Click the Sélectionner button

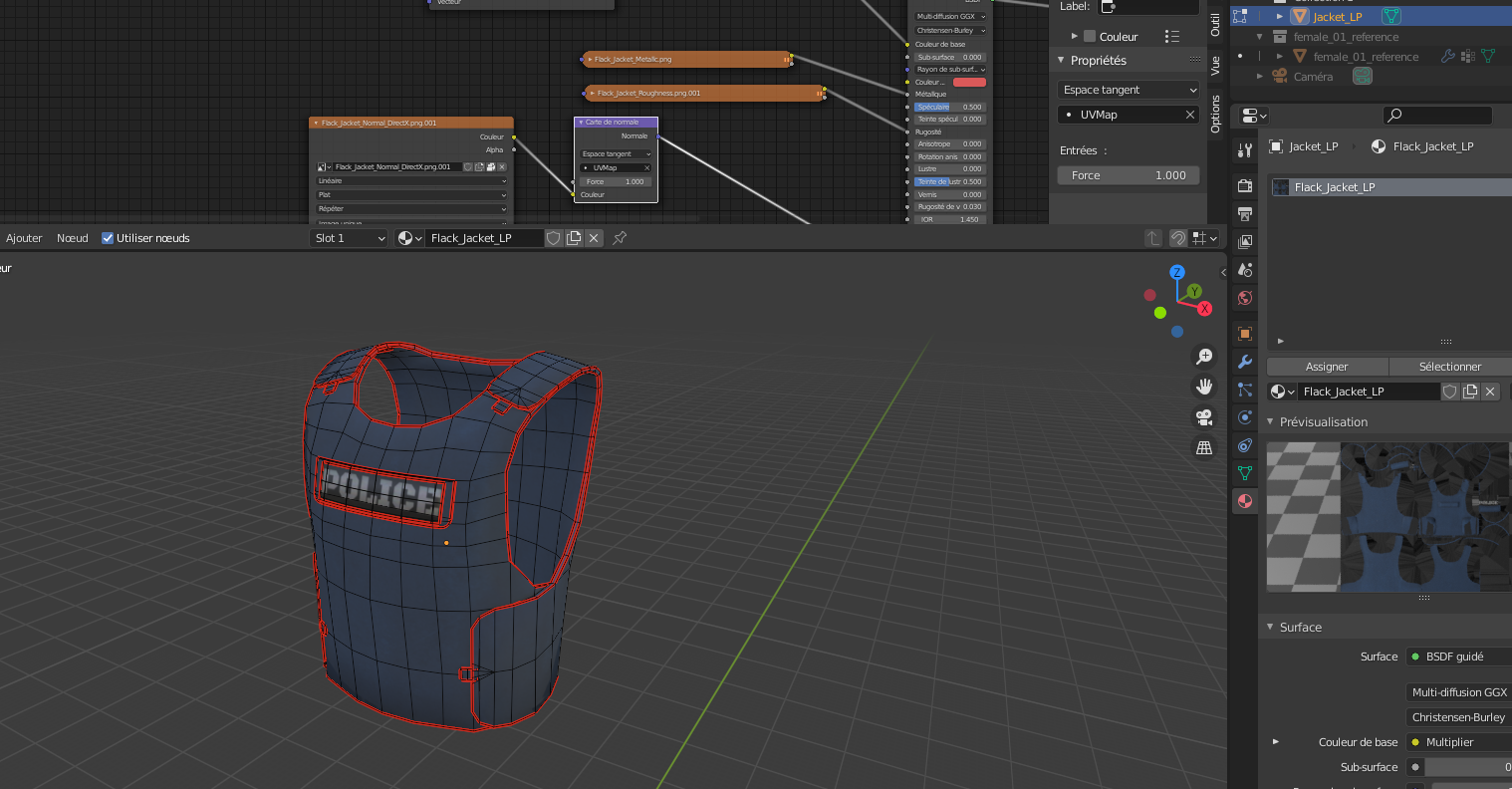pos(1450,367)
